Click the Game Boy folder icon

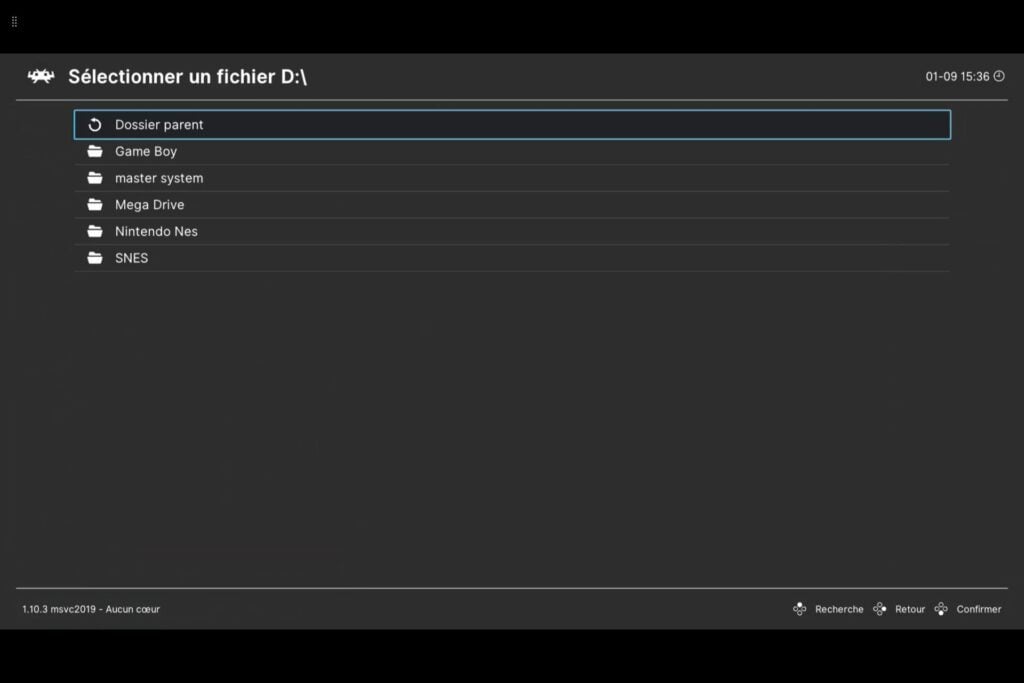95,151
